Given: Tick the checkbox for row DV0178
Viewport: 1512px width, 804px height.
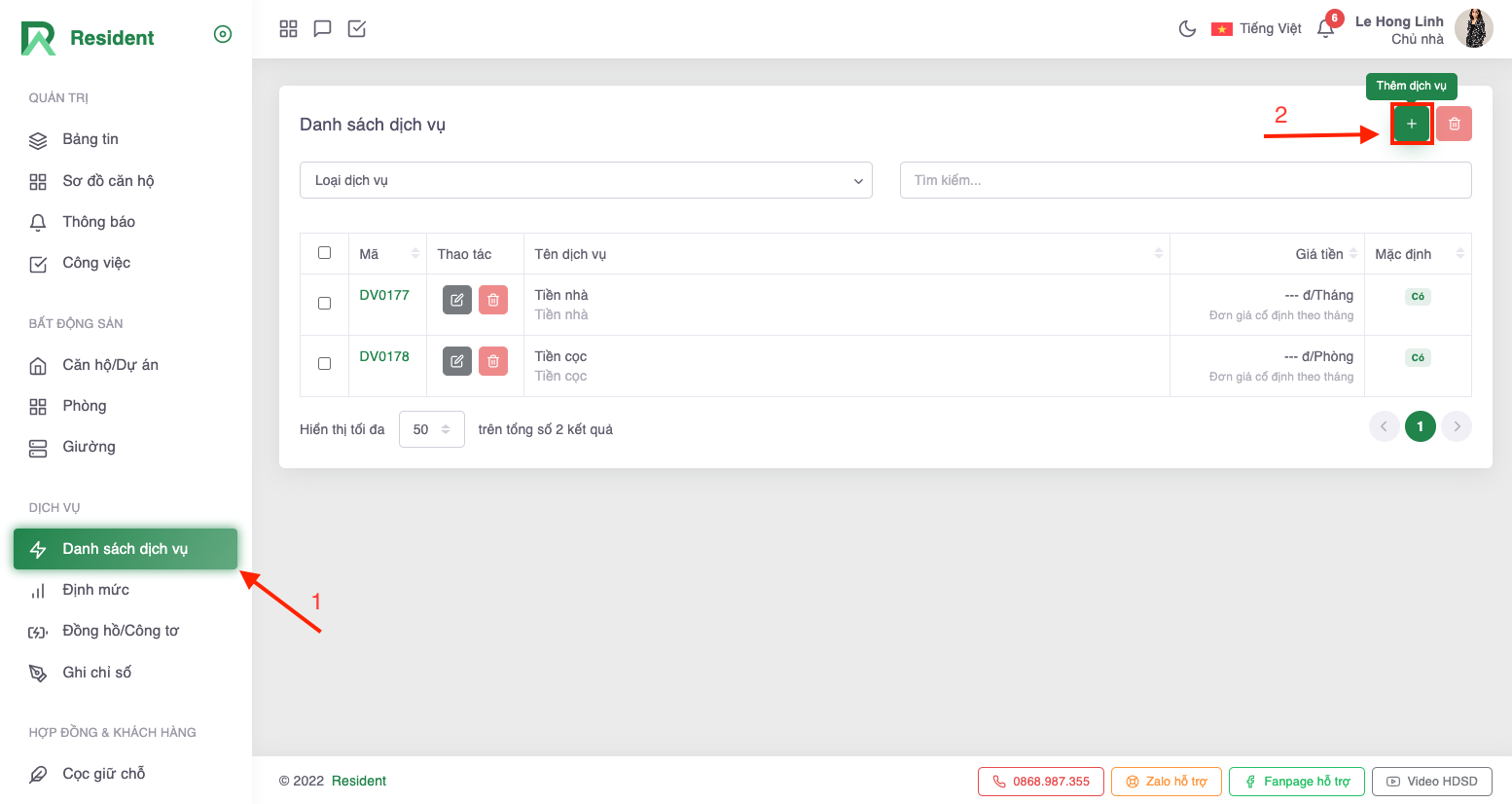Looking at the screenshot, I should [325, 363].
